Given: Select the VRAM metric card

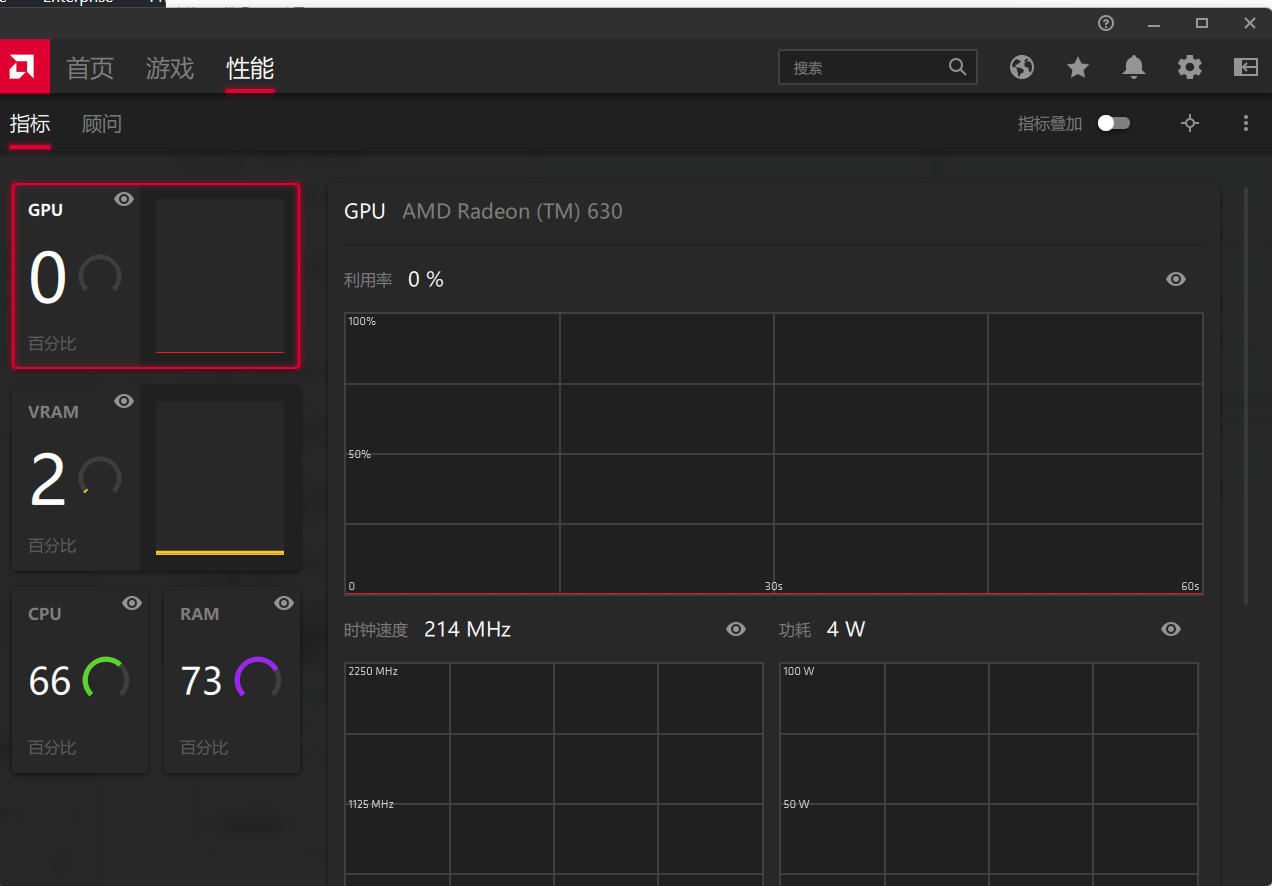Looking at the screenshot, I should point(156,478).
